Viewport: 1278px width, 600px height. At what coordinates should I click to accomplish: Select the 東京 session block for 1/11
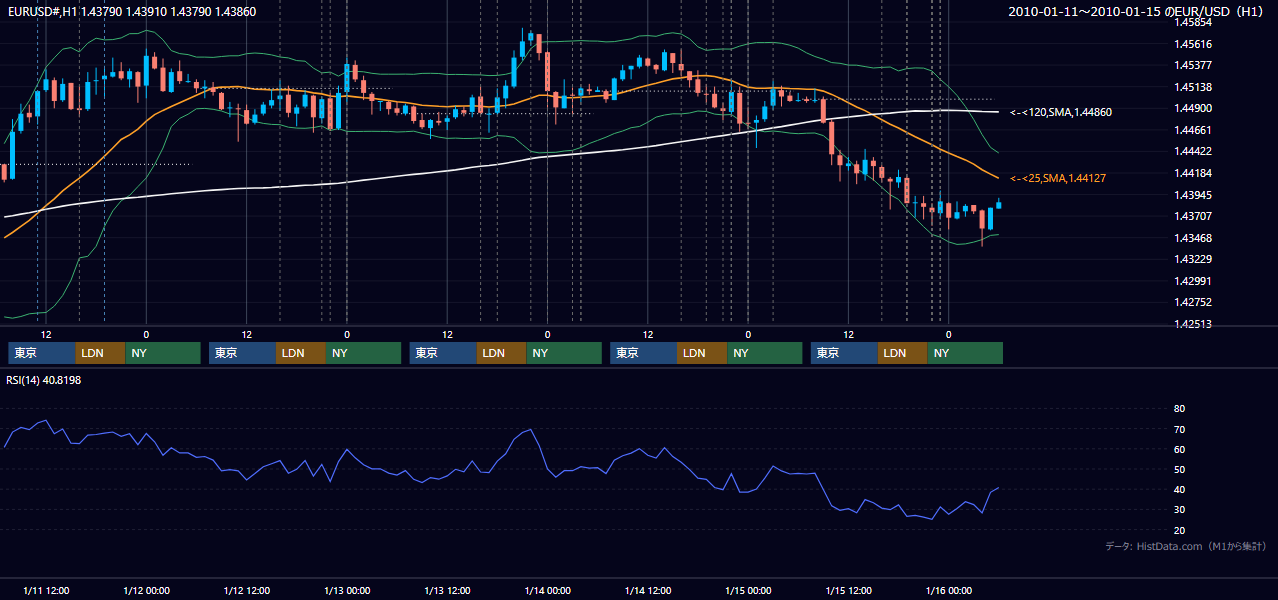(x=42, y=353)
